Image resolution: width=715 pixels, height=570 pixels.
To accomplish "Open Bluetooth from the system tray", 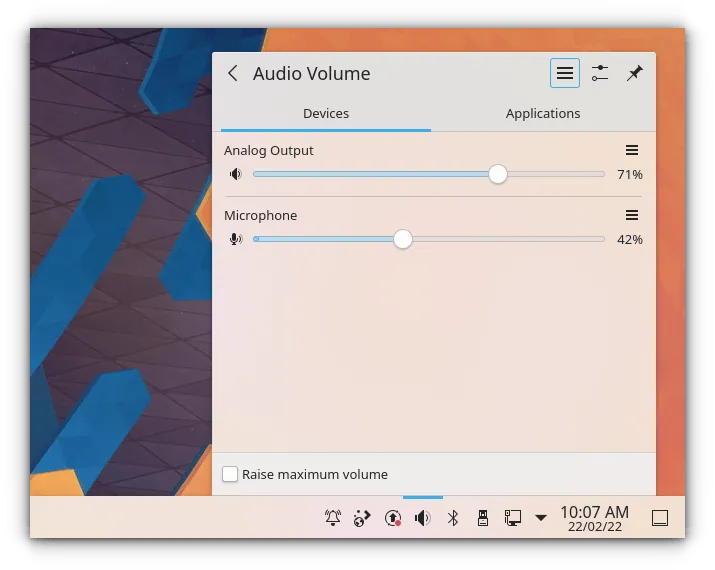I will click(x=452, y=518).
